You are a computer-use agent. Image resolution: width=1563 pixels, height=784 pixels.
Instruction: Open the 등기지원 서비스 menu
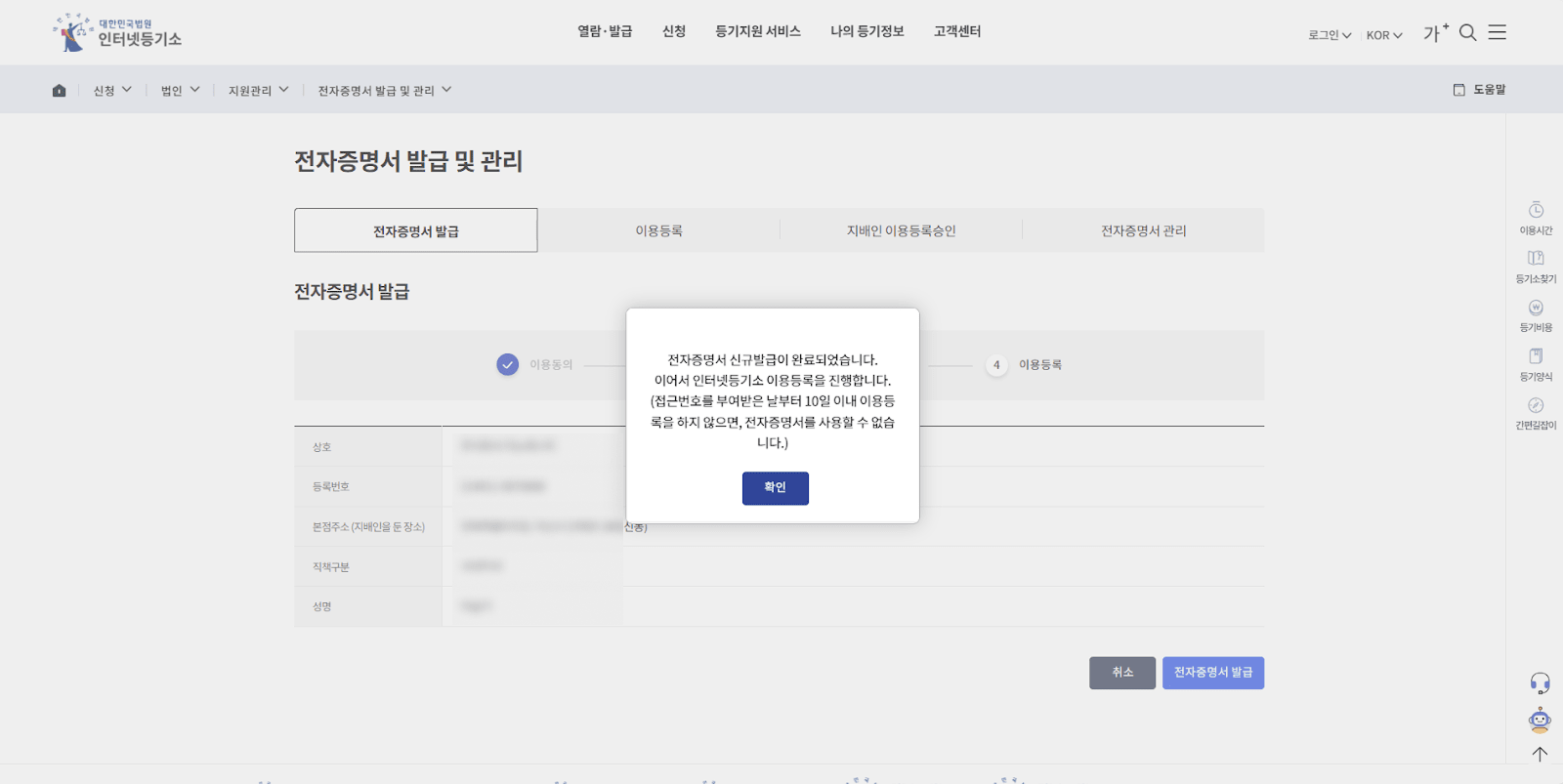tap(758, 31)
